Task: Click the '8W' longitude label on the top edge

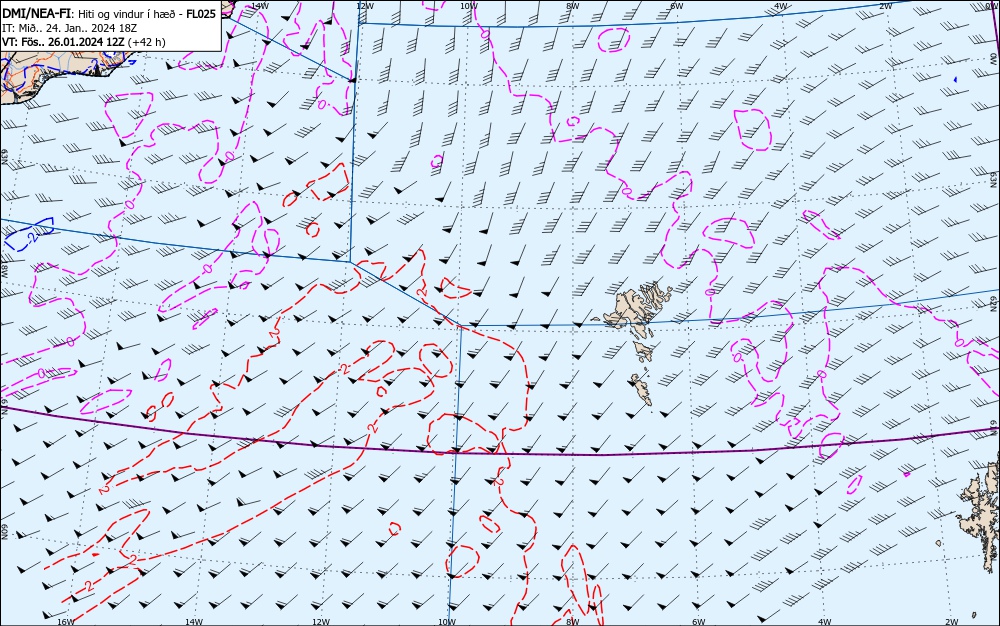Action: [573, 6]
